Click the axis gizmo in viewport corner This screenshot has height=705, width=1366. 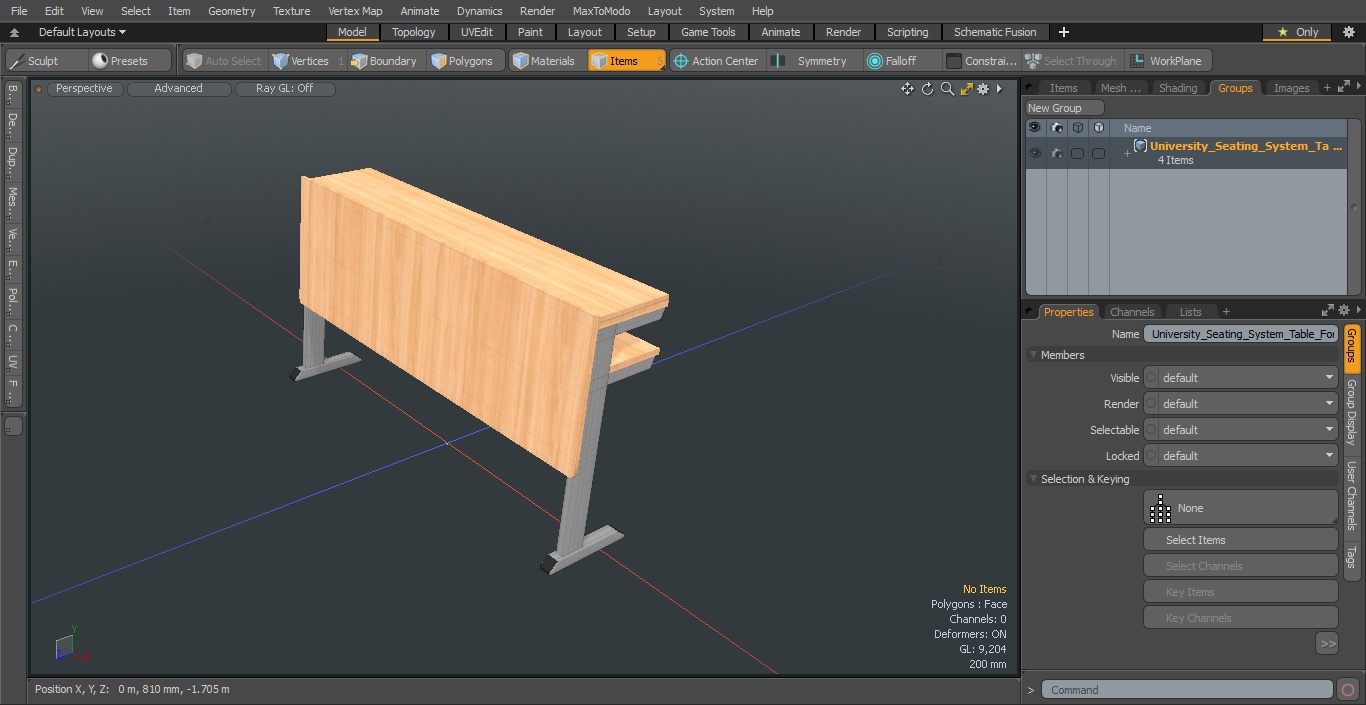72,645
